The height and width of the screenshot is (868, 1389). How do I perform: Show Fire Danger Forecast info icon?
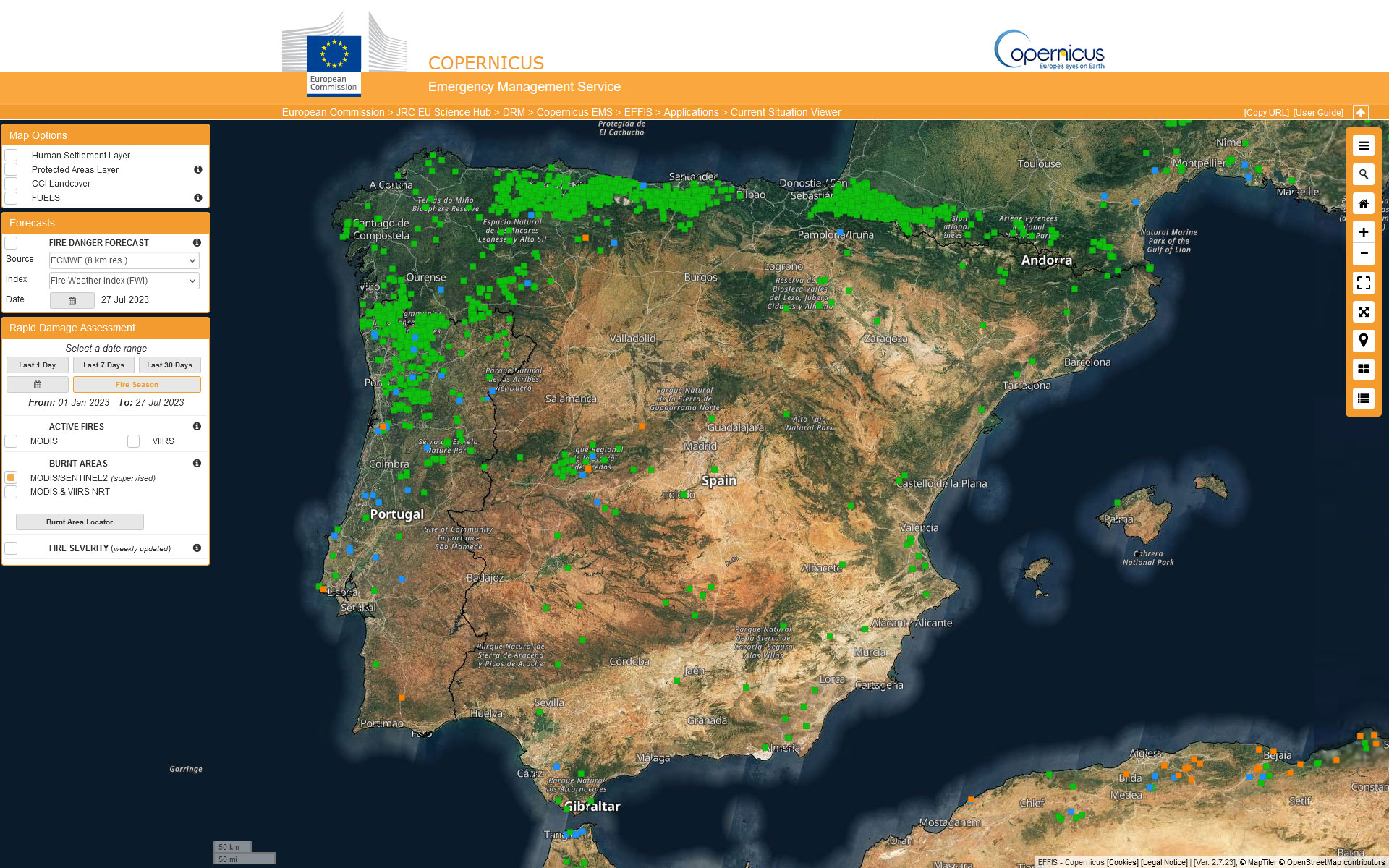pos(197,242)
